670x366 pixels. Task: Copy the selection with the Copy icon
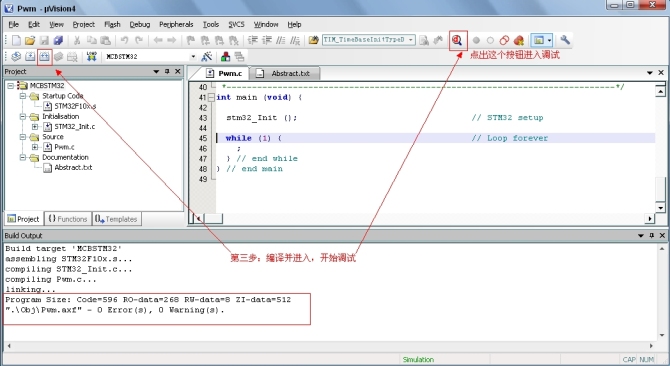(x=91, y=40)
